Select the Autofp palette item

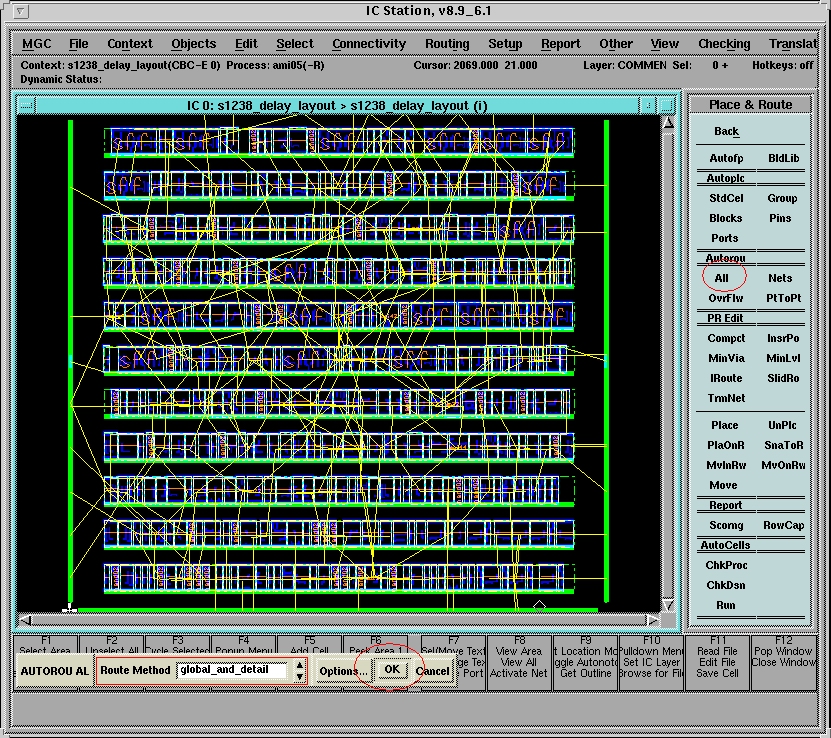click(726, 158)
